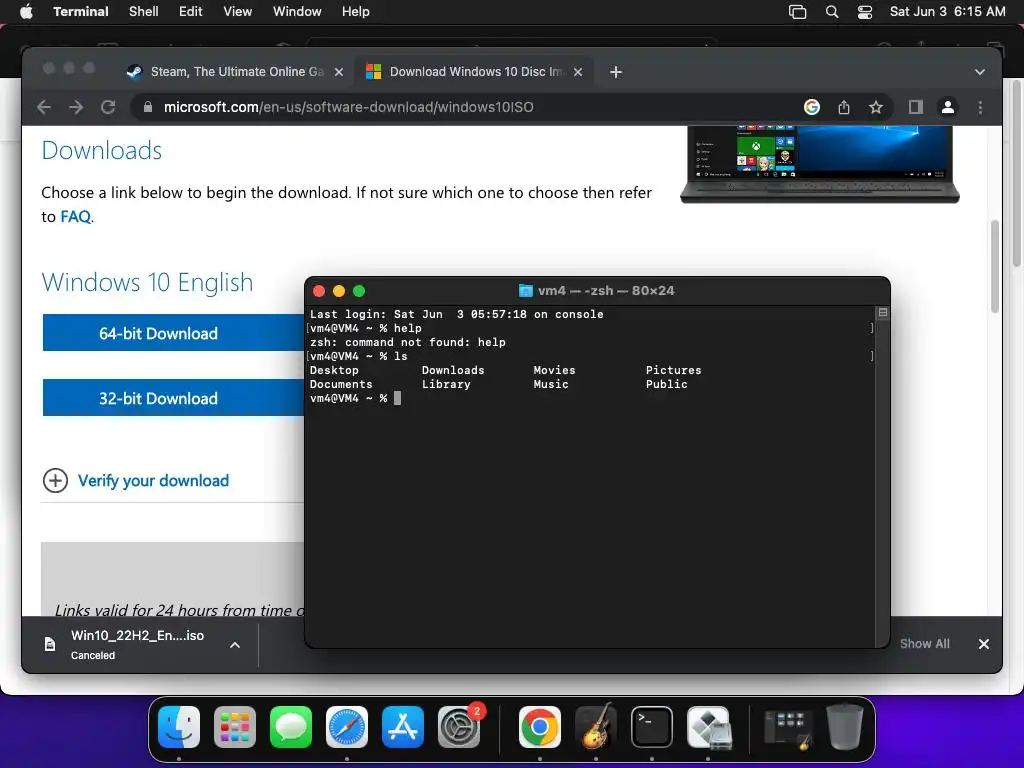Open Finder from the Dock
The image size is (1024, 768).
pos(178,727)
